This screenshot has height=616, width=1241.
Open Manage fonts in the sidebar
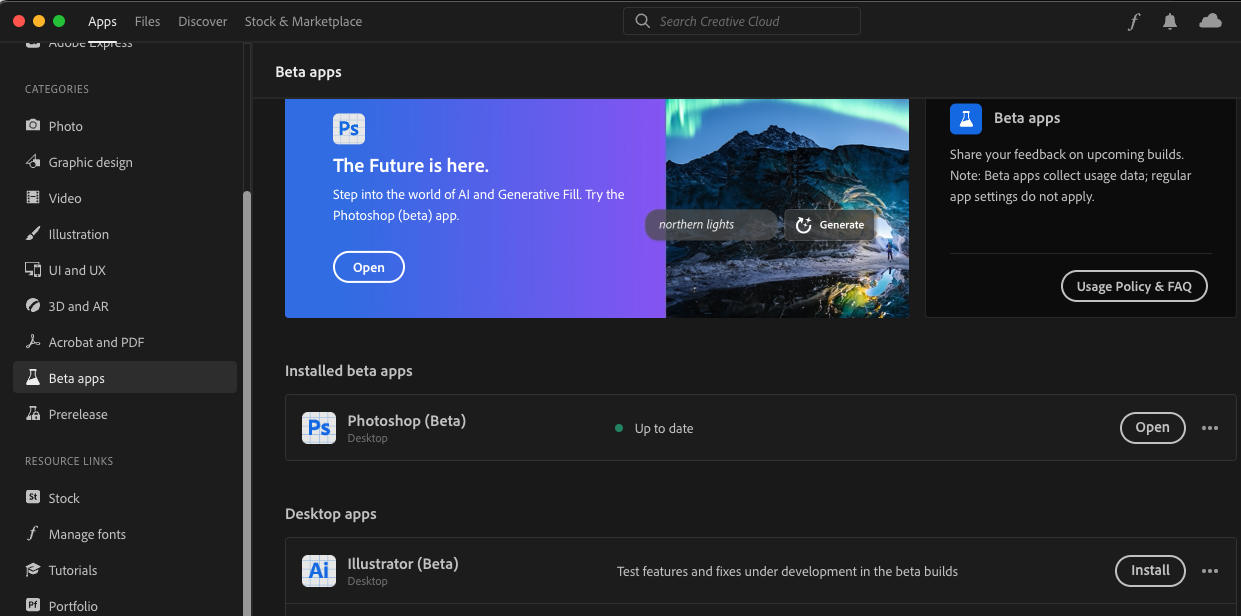tap(88, 533)
